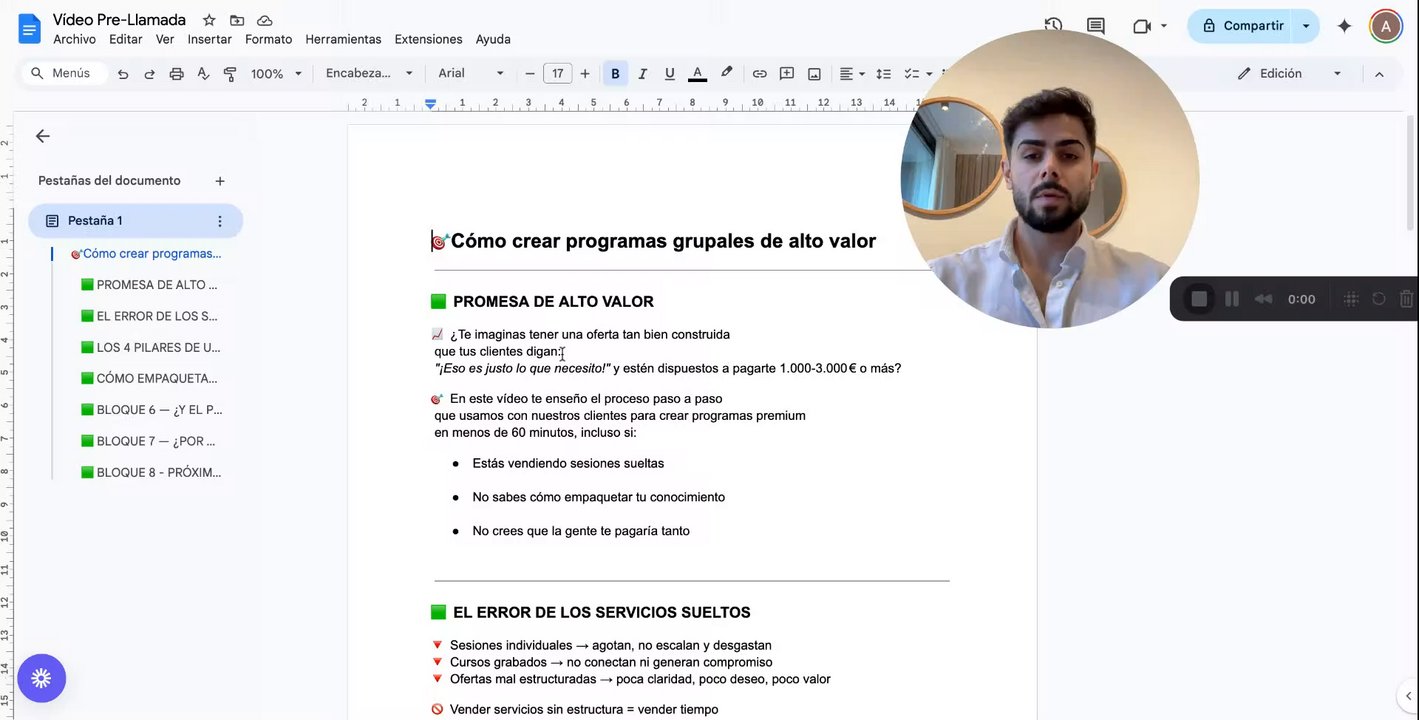Open the Google Docs home icon
Image resolution: width=1419 pixels, height=720 pixels.
click(x=29, y=28)
